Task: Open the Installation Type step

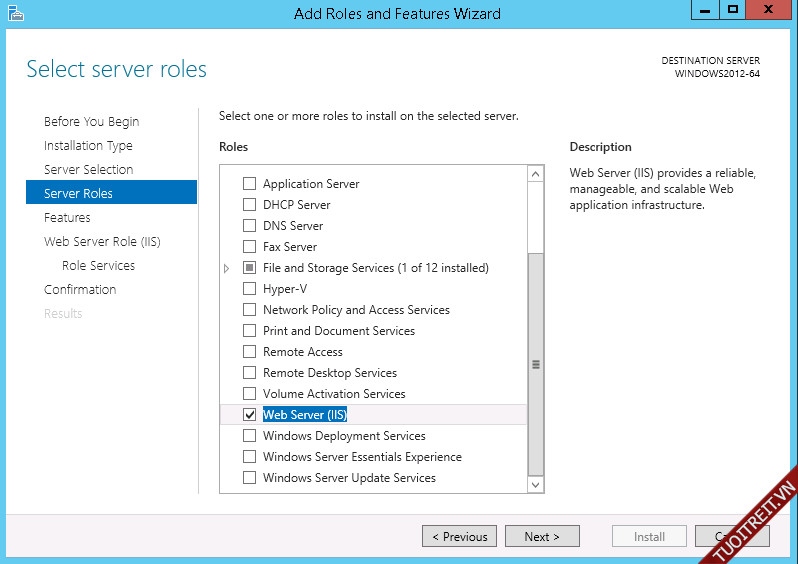Action: point(88,146)
